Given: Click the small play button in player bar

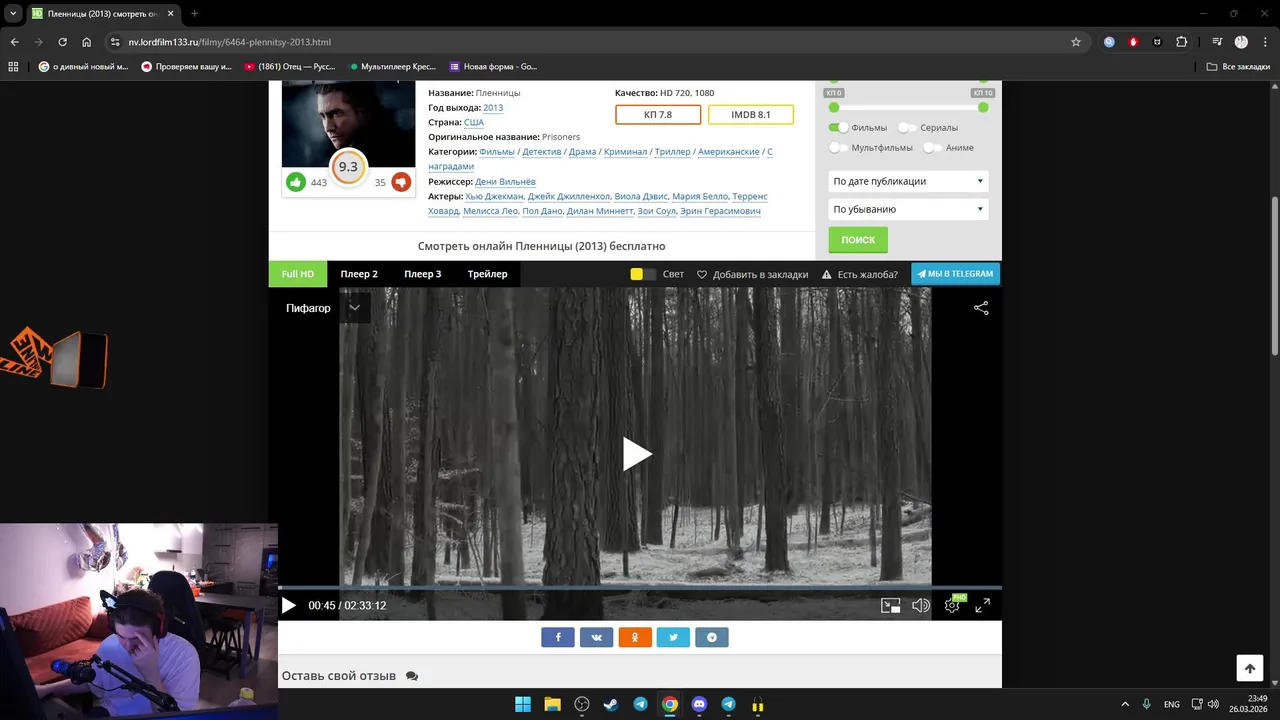Looking at the screenshot, I should pos(289,605).
